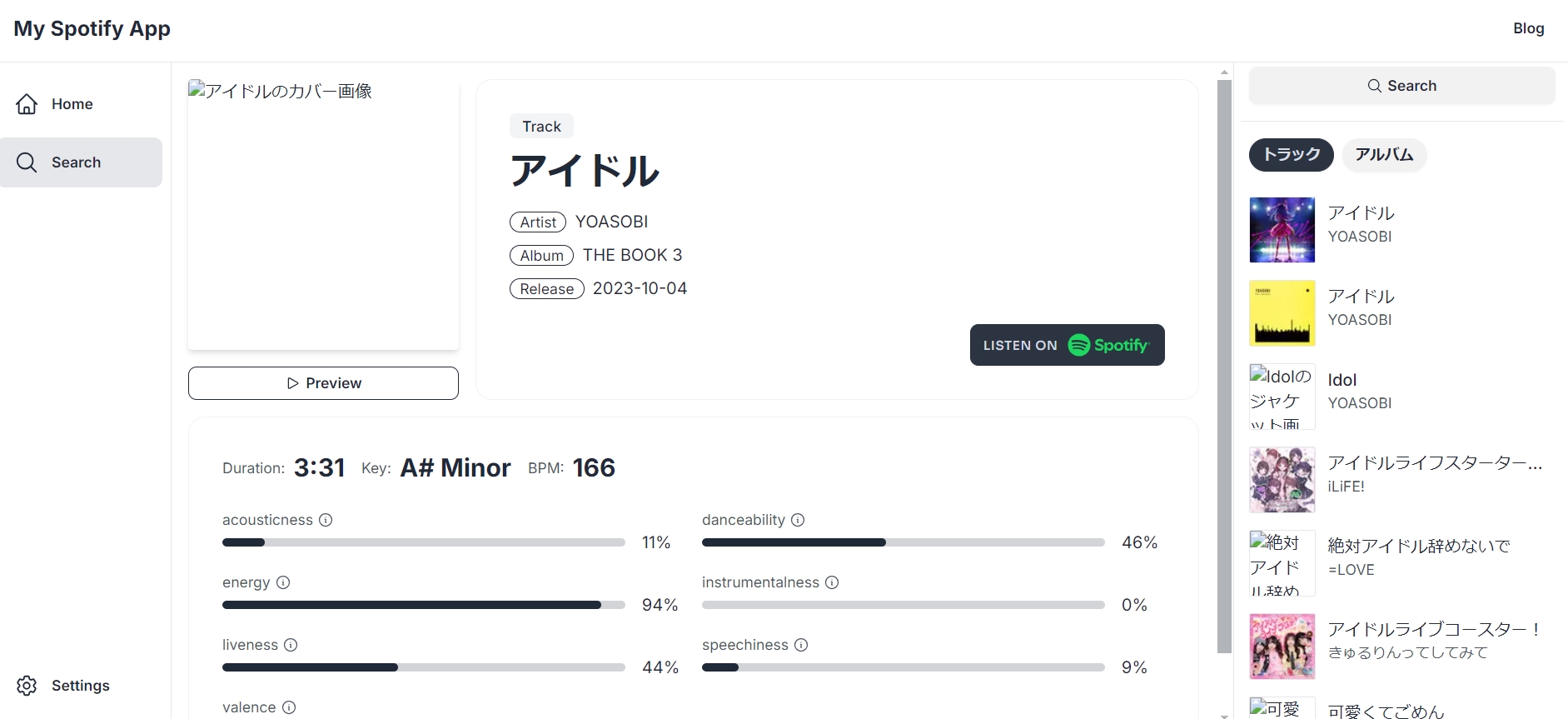The height and width of the screenshot is (719, 1568).
Task: Play the track Preview
Action: tap(323, 382)
